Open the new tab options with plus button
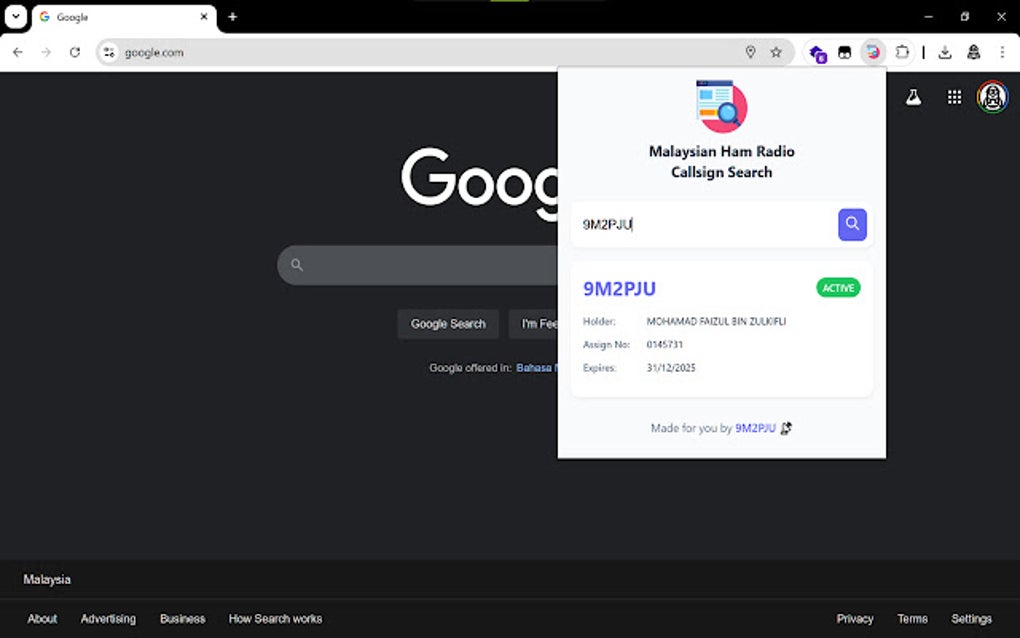The height and width of the screenshot is (638, 1020). click(x=232, y=17)
